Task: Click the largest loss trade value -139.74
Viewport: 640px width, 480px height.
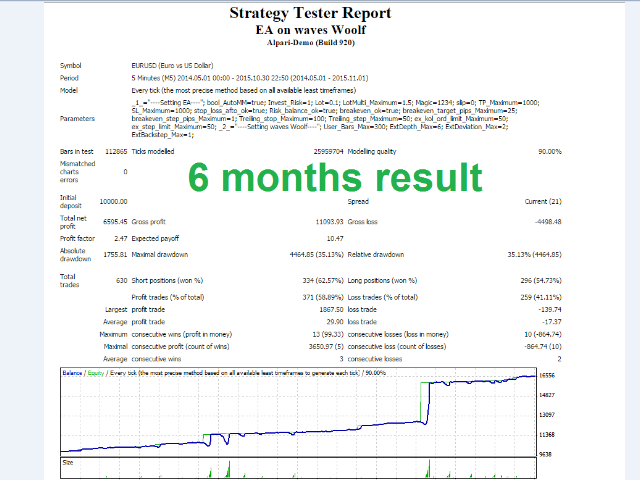Action: click(x=550, y=310)
